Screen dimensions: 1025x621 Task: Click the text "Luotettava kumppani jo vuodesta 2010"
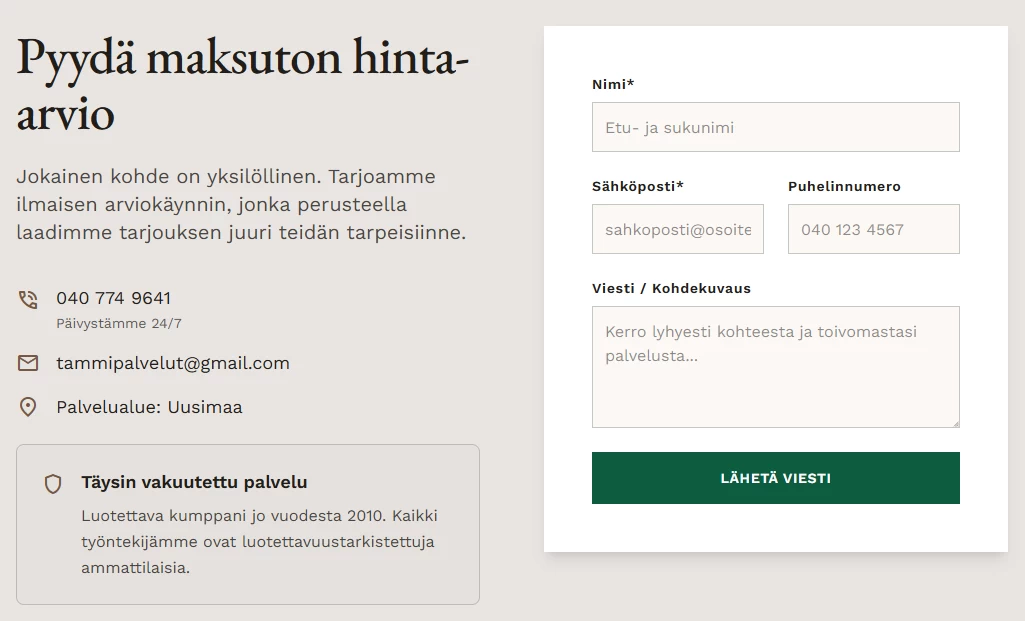click(234, 515)
